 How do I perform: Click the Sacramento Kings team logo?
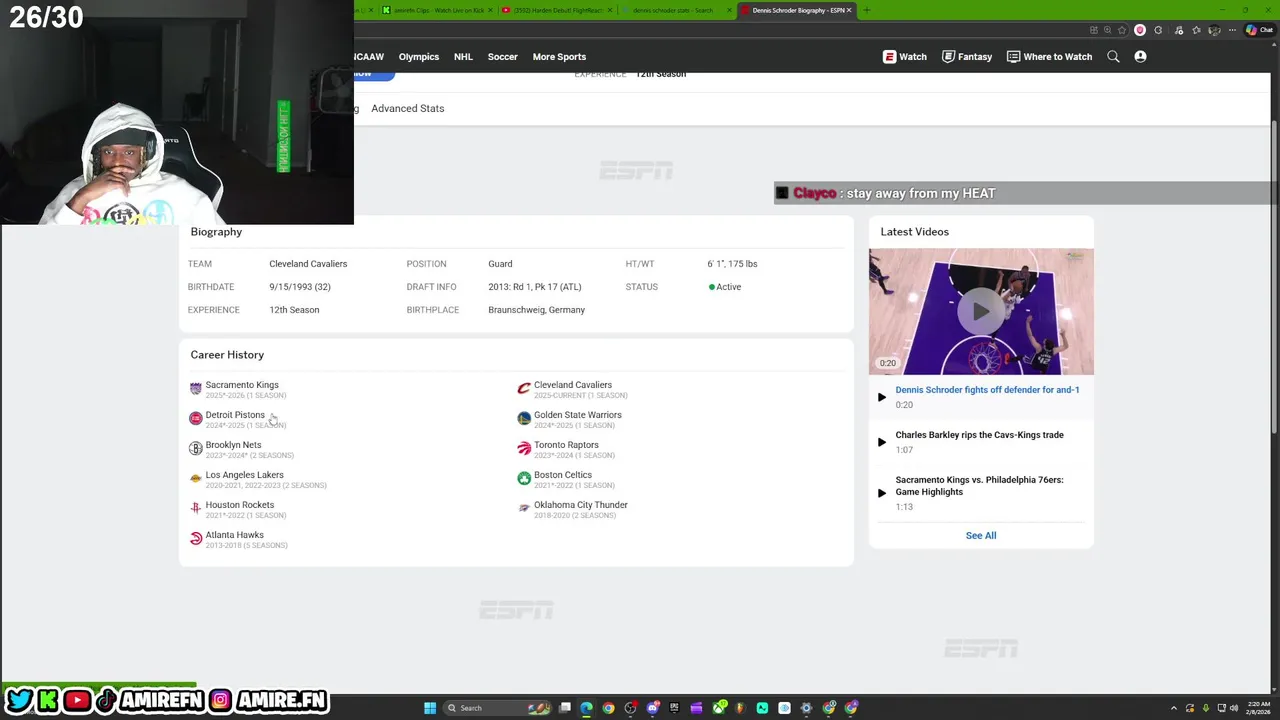pyautogui.click(x=196, y=388)
